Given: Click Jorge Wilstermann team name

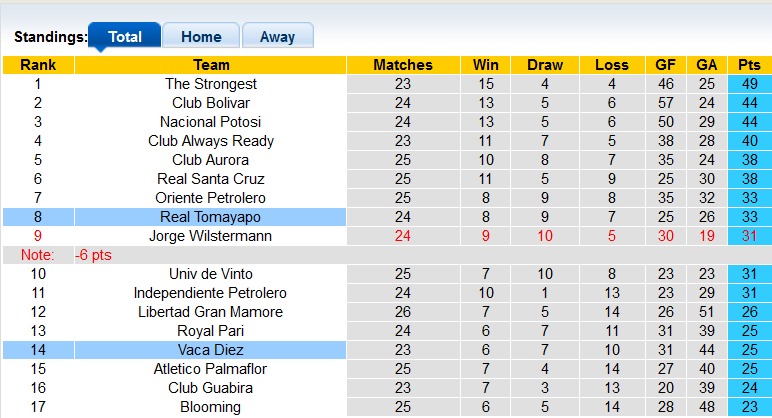Looking at the screenshot, I should pos(211,236).
